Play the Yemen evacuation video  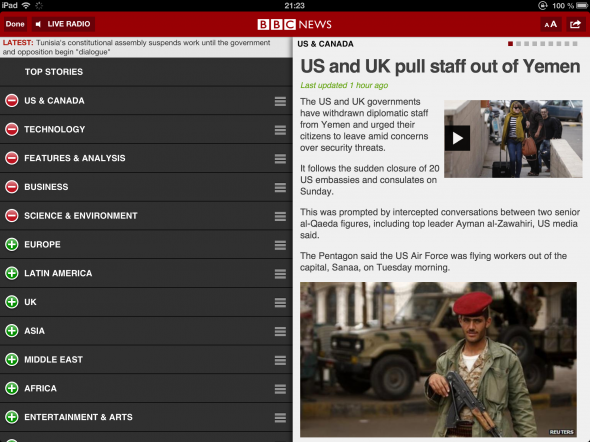(457, 138)
